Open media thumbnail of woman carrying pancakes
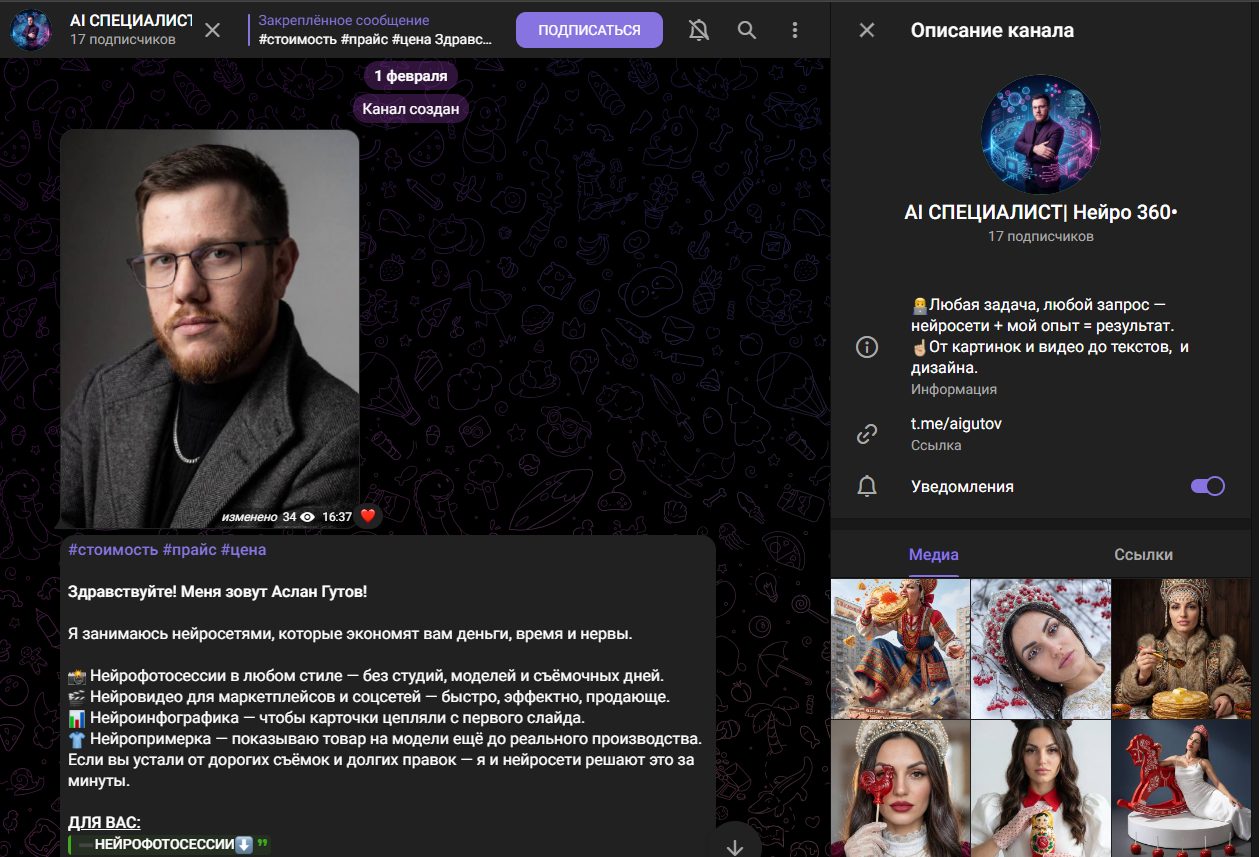1259x857 pixels. coord(900,648)
